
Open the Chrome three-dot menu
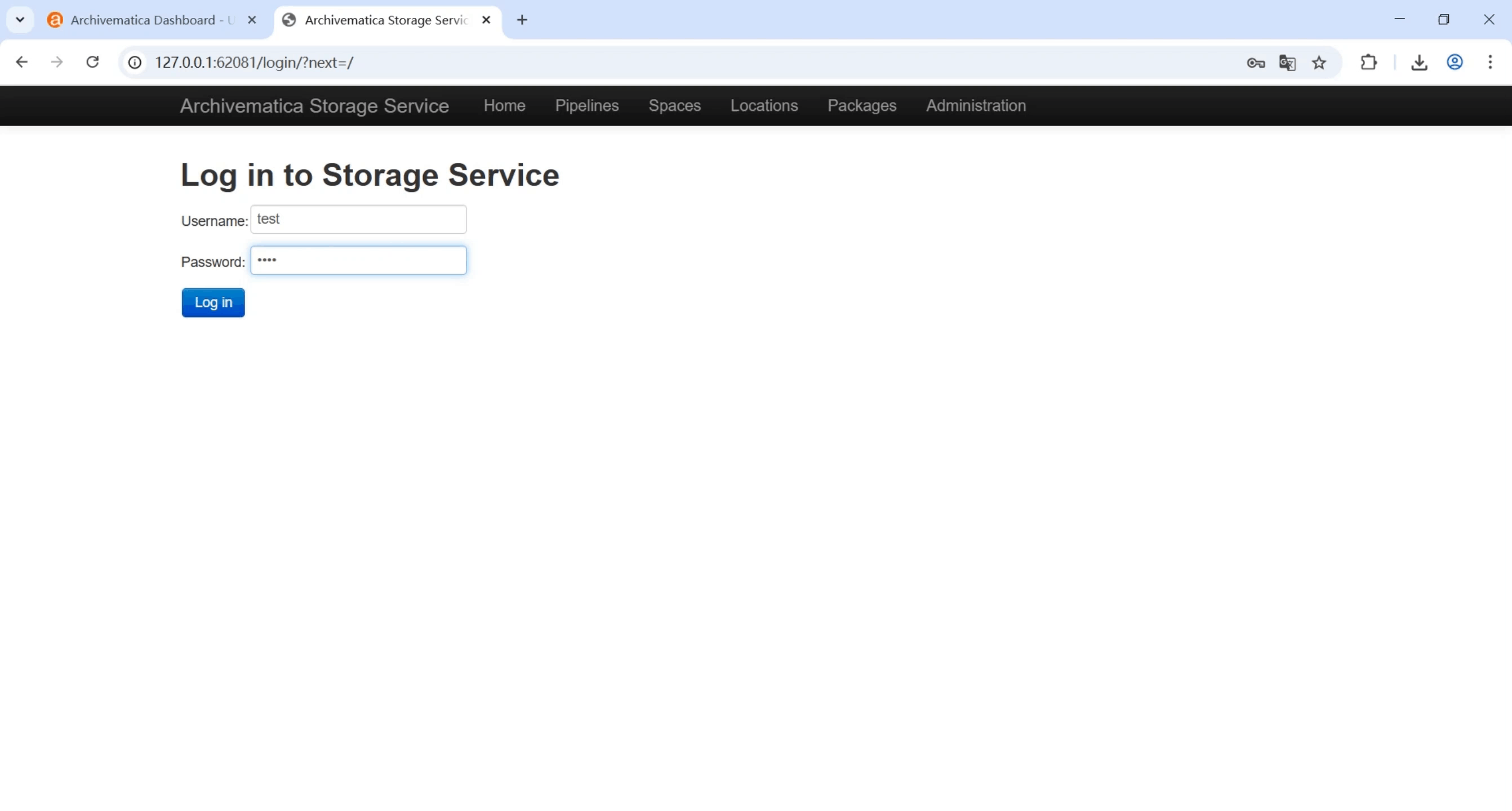(1489, 62)
